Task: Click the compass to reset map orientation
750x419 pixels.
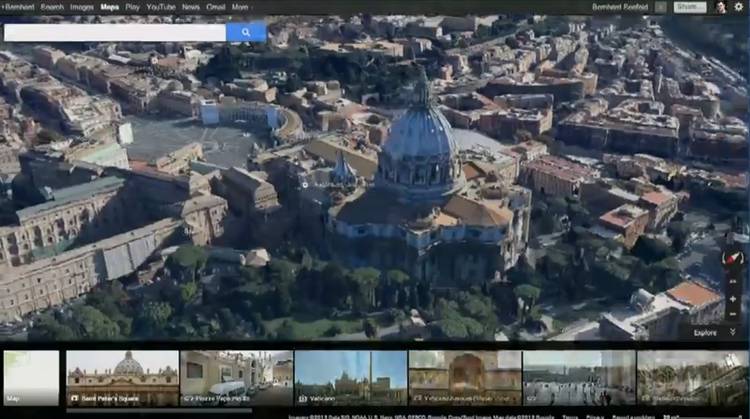Action: coord(732,259)
